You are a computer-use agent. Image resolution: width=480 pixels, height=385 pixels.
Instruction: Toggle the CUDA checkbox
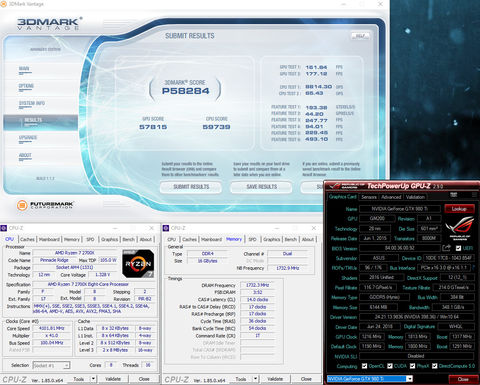click(x=390, y=366)
